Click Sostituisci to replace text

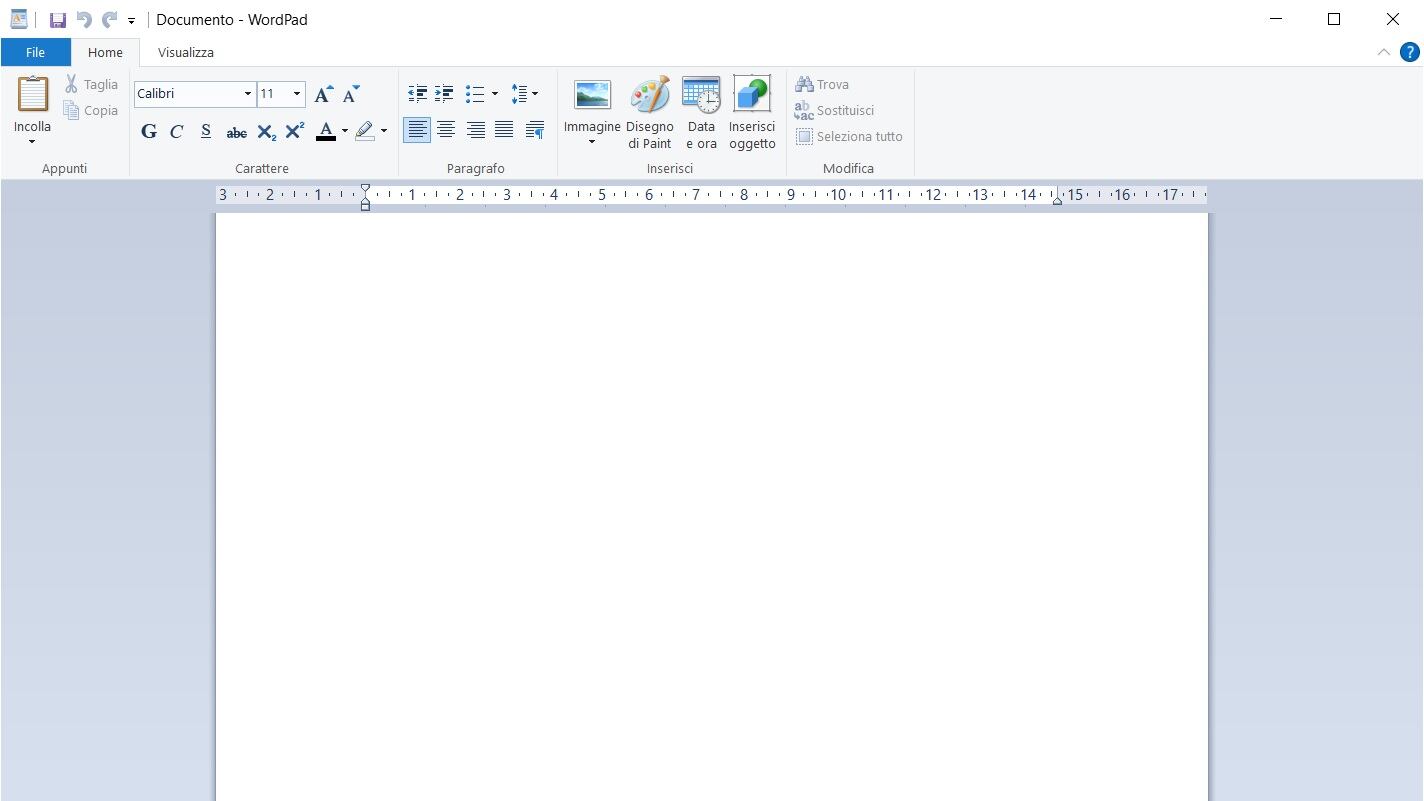[835, 110]
